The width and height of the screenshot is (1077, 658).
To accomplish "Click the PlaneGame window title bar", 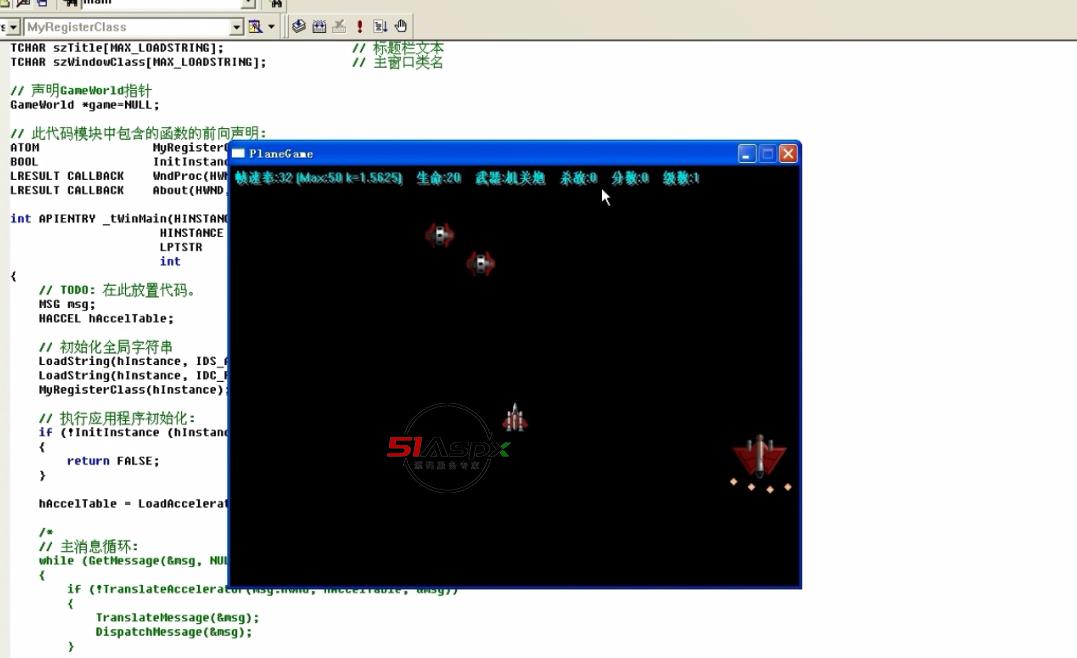I will pos(514,153).
